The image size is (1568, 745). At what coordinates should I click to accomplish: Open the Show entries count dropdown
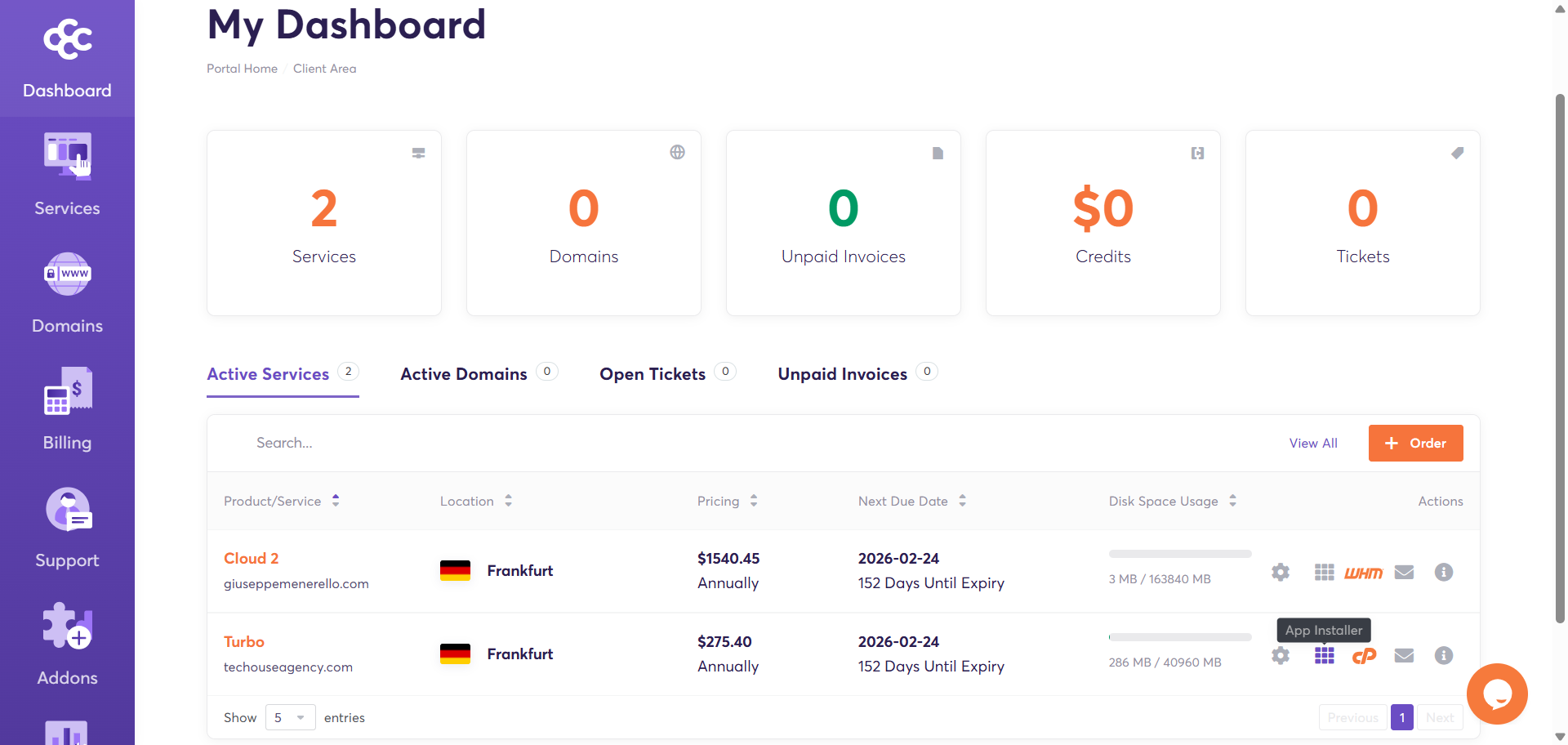tap(290, 717)
